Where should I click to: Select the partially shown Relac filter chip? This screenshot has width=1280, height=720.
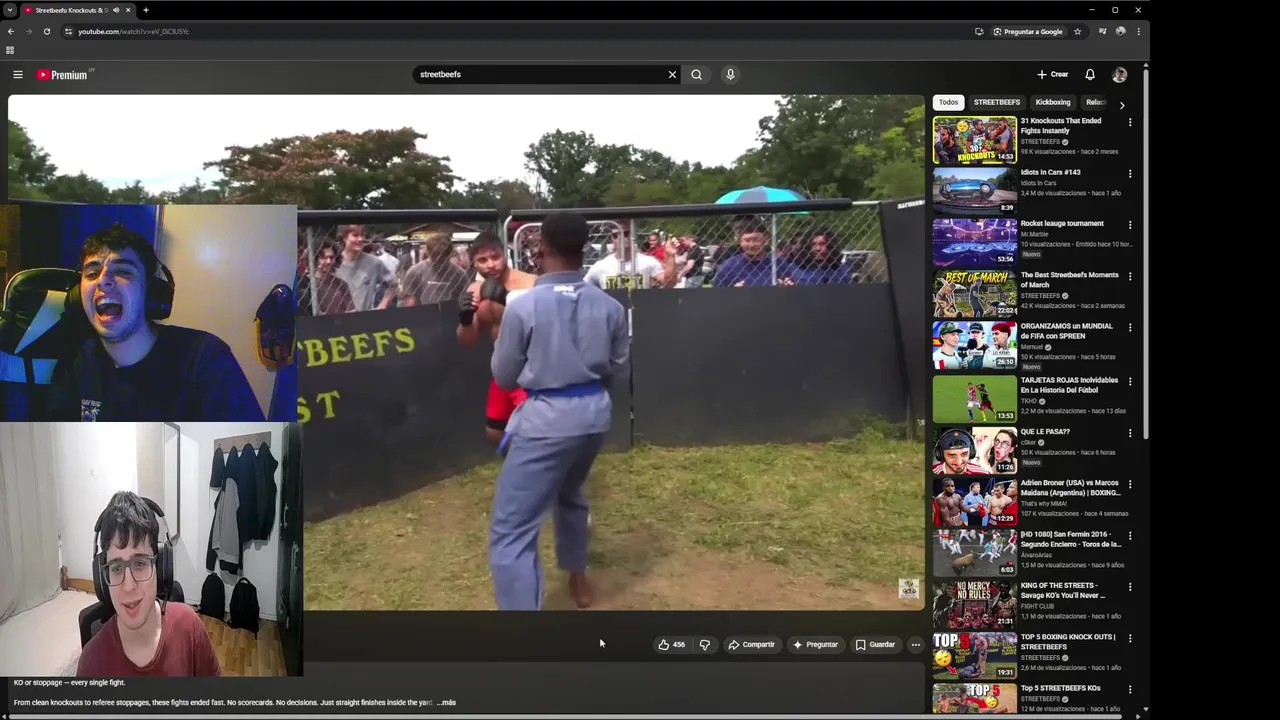pos(1096,102)
